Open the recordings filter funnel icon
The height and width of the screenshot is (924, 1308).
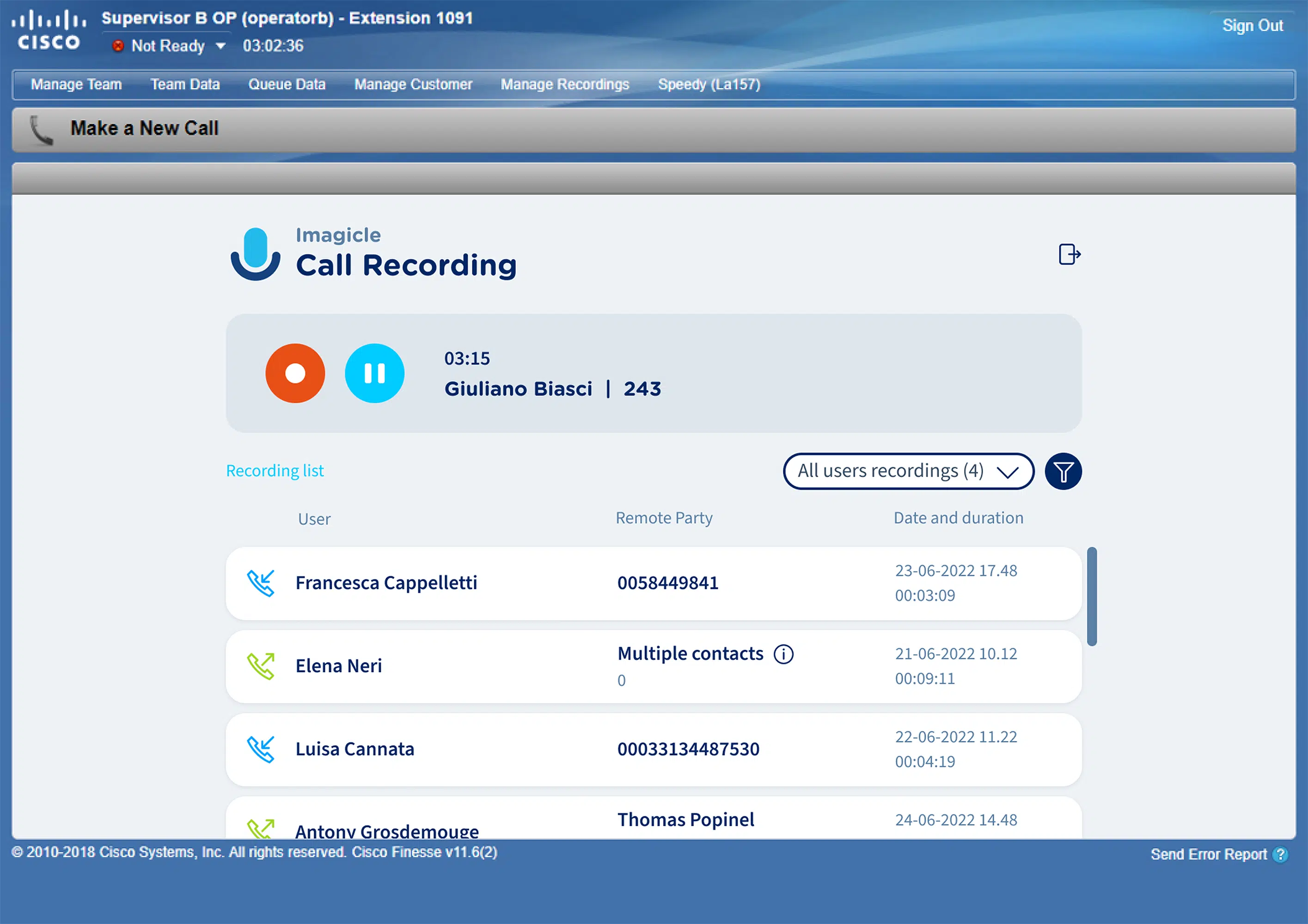pyautogui.click(x=1063, y=471)
